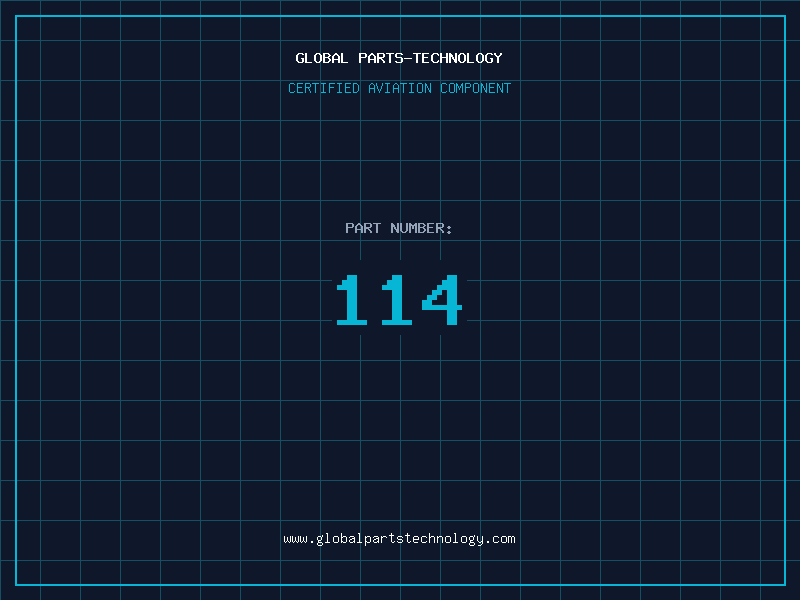800x600 pixels.
Task: Click the colon after PART NUMBER
Action: (449, 230)
